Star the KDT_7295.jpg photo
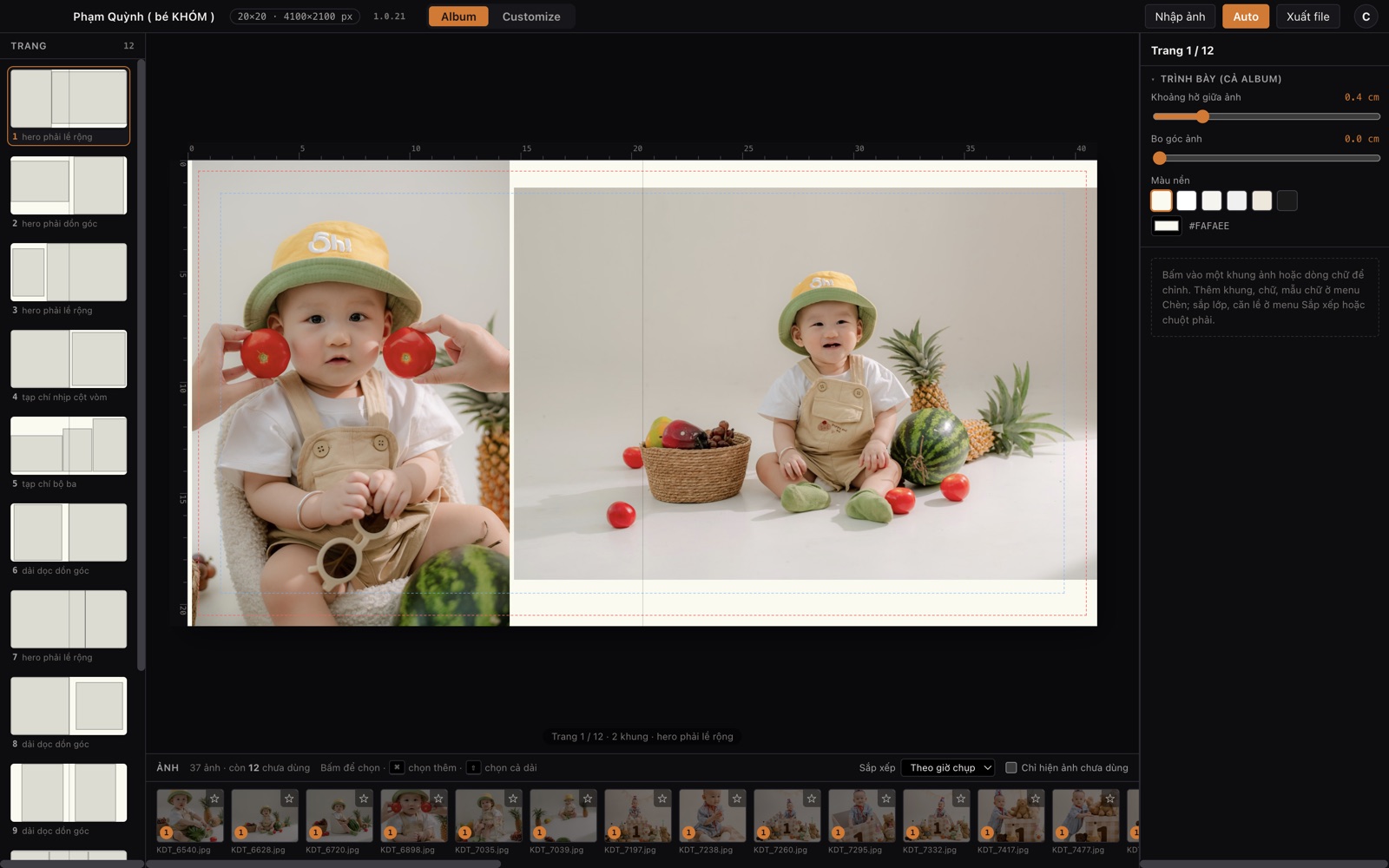The width and height of the screenshot is (1389, 868). tap(886, 799)
